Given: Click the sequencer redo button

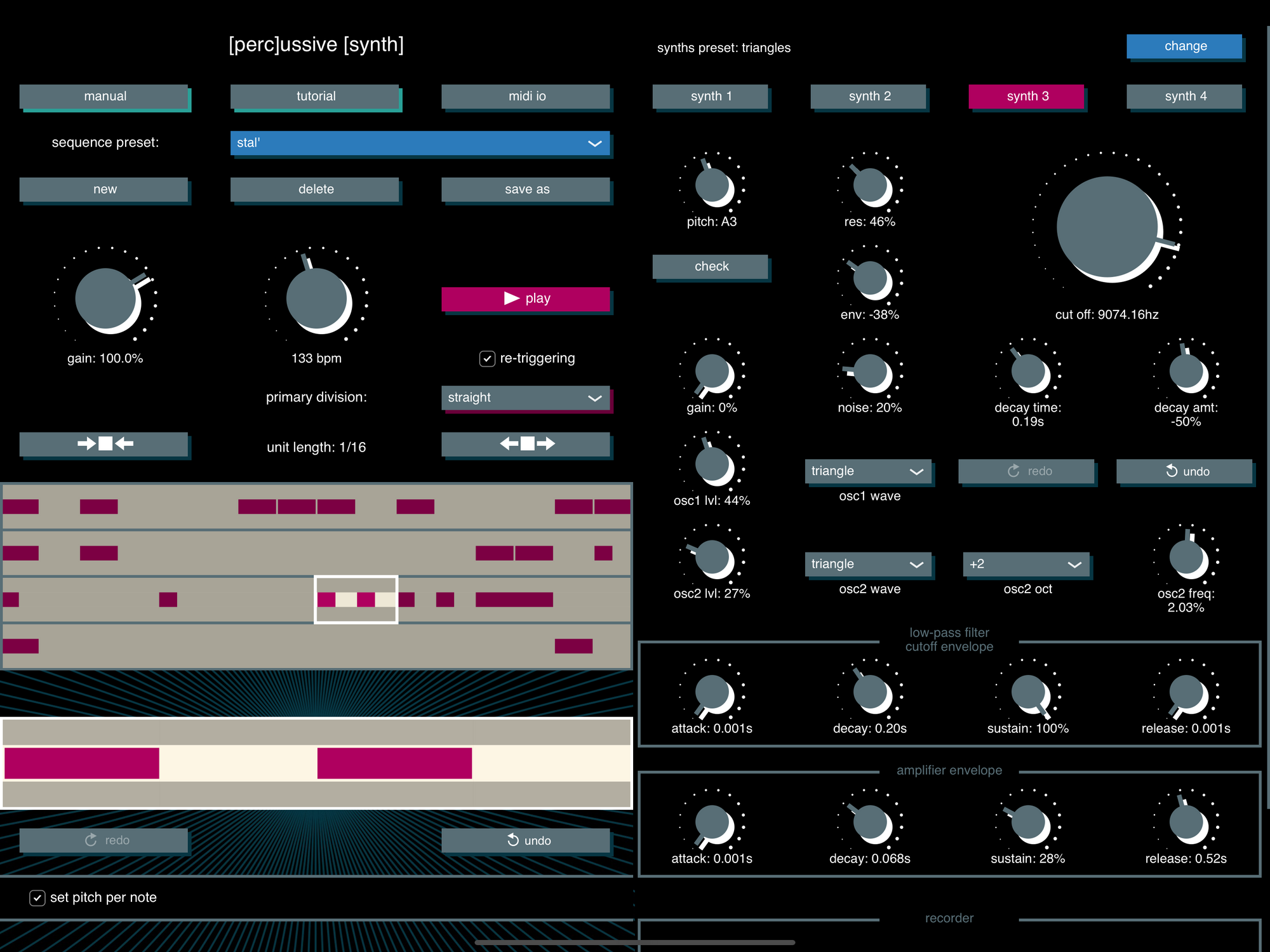Looking at the screenshot, I should point(104,840).
